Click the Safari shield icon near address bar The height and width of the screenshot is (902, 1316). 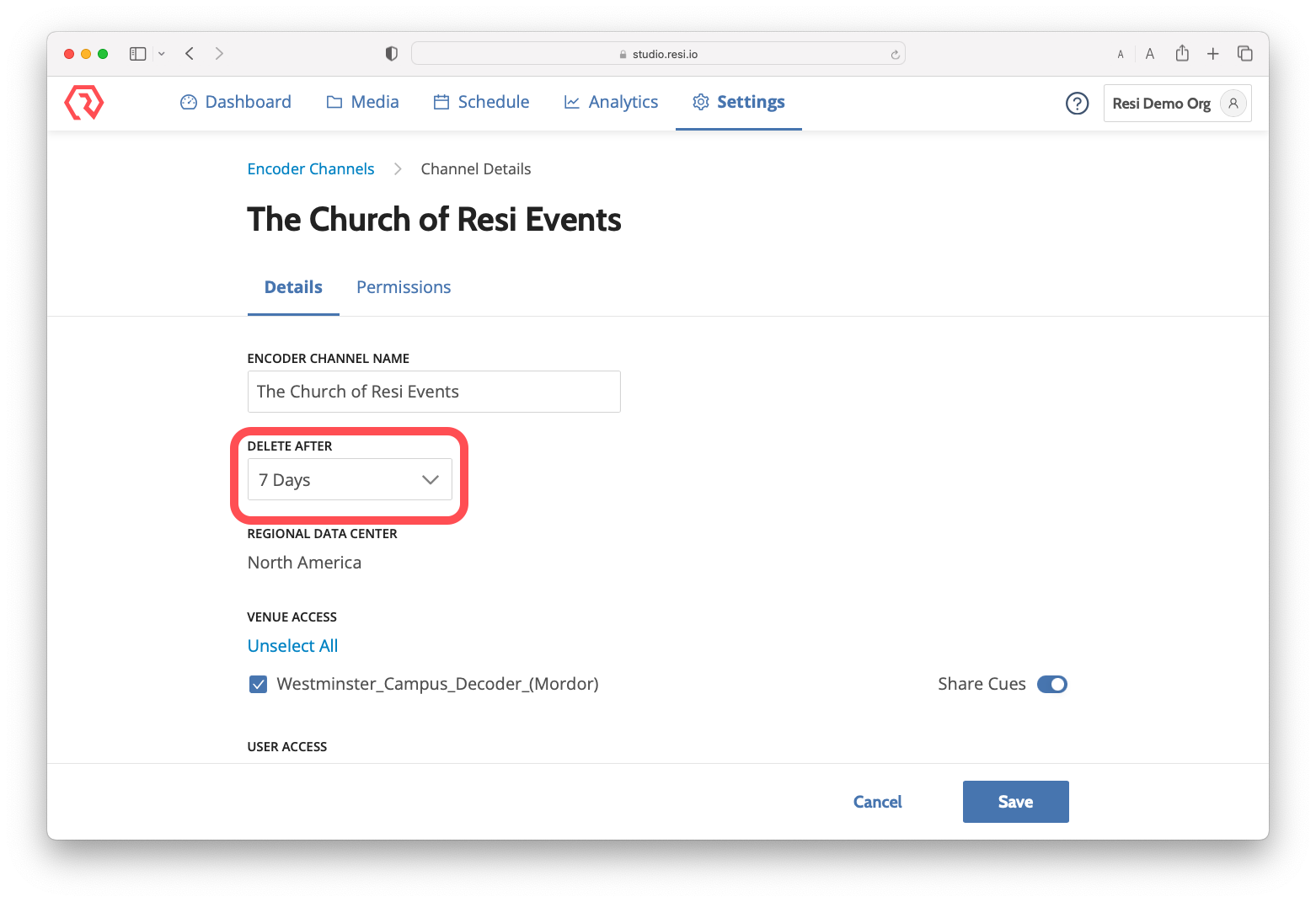391,53
